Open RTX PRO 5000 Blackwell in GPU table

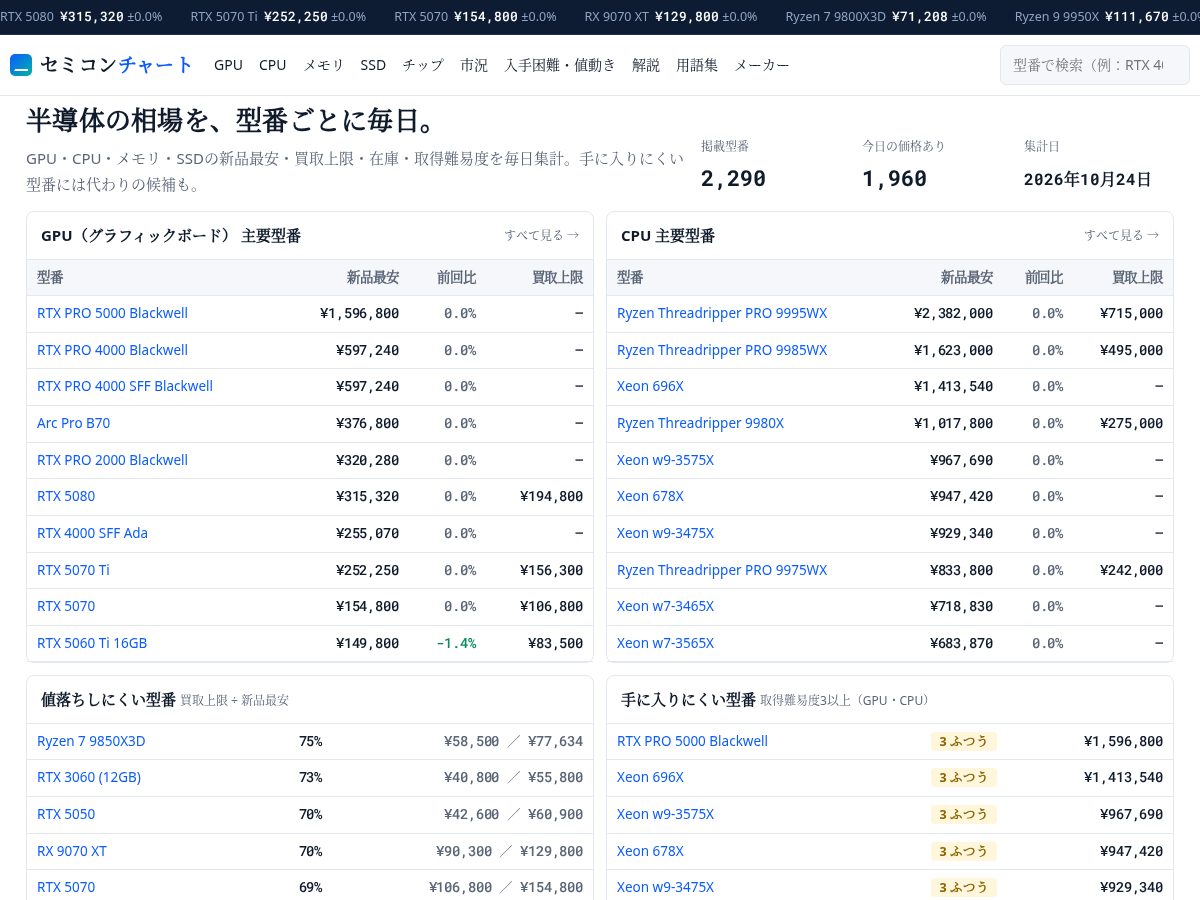click(112, 313)
